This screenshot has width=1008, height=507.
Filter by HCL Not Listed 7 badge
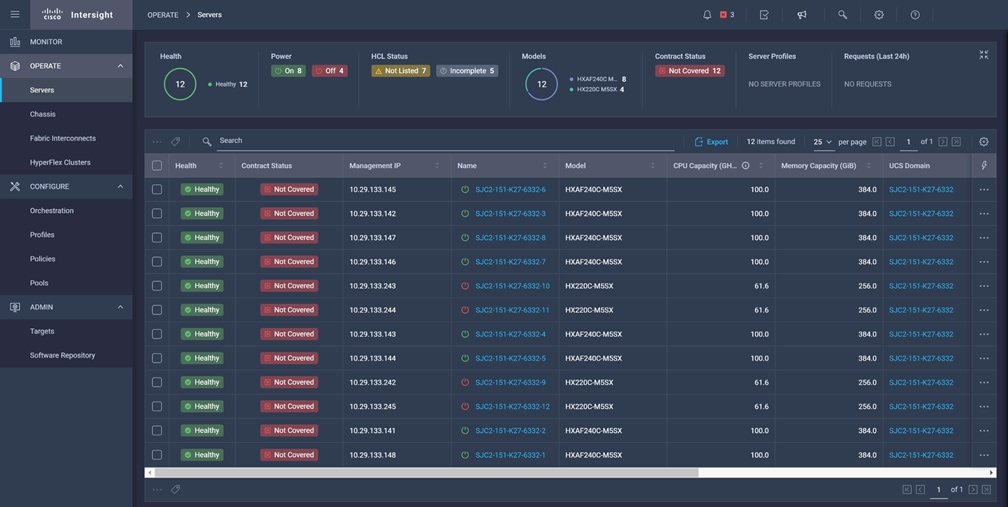400,71
